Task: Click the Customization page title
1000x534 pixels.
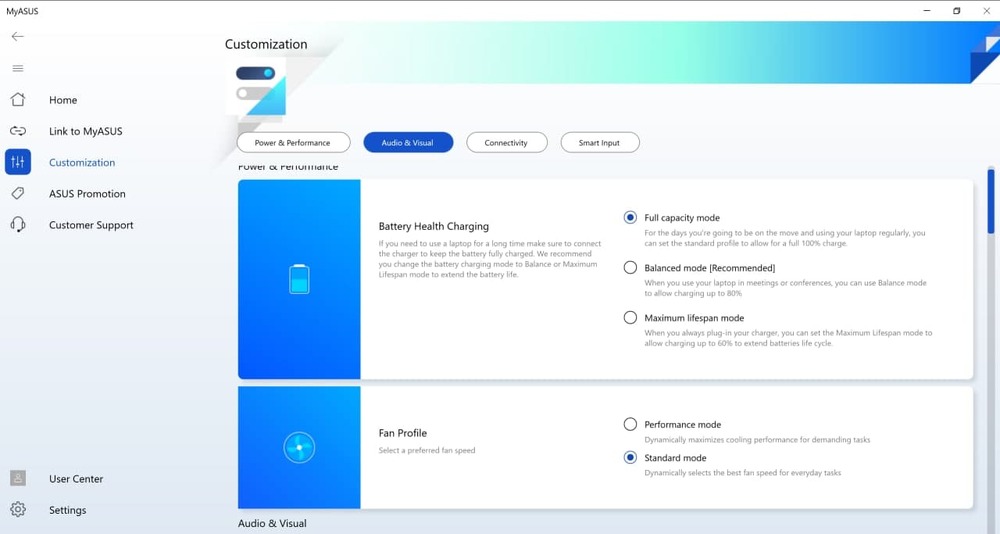Action: (x=266, y=44)
